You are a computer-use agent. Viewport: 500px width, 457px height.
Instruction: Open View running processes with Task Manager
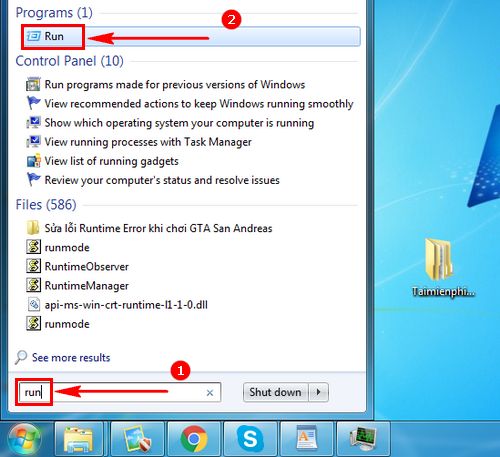pyautogui.click(x=148, y=142)
